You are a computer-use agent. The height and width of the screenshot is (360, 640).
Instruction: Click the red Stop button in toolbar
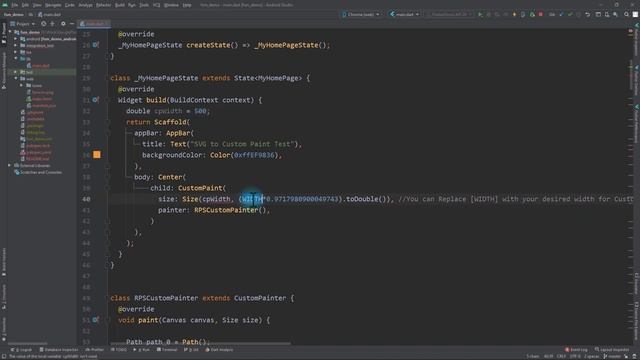[x=541, y=14]
